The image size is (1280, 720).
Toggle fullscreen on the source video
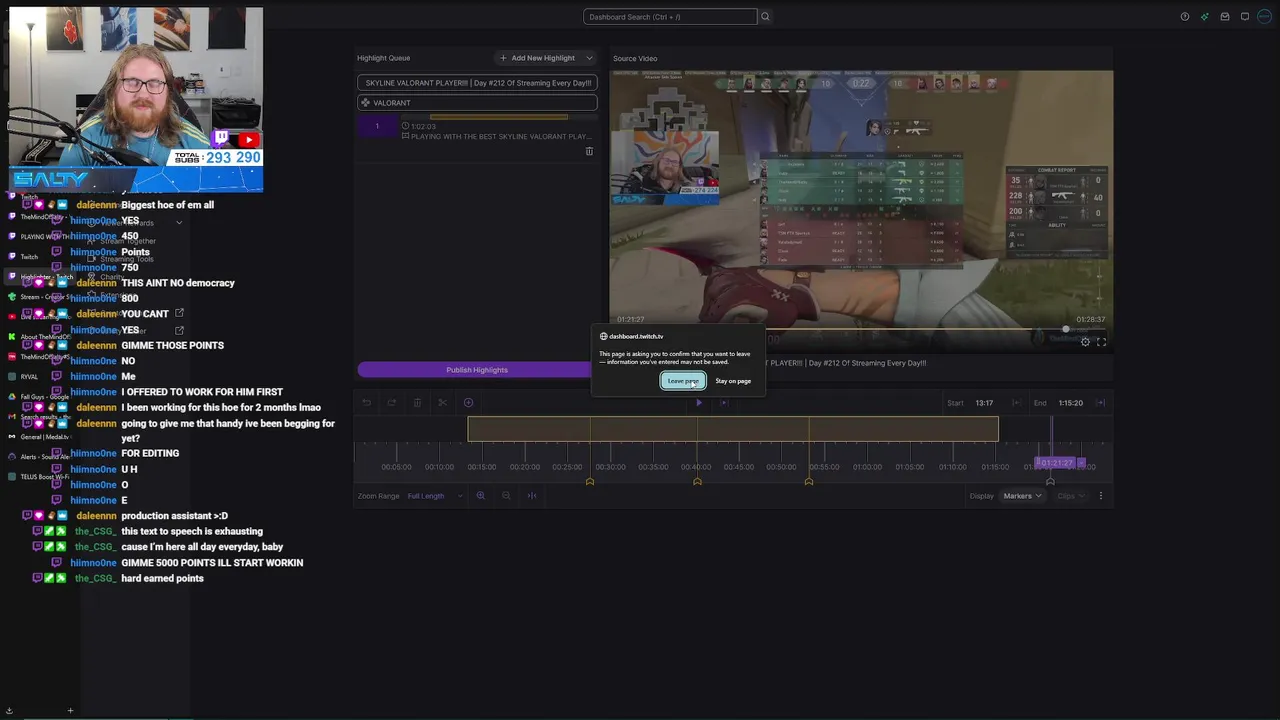point(1101,342)
